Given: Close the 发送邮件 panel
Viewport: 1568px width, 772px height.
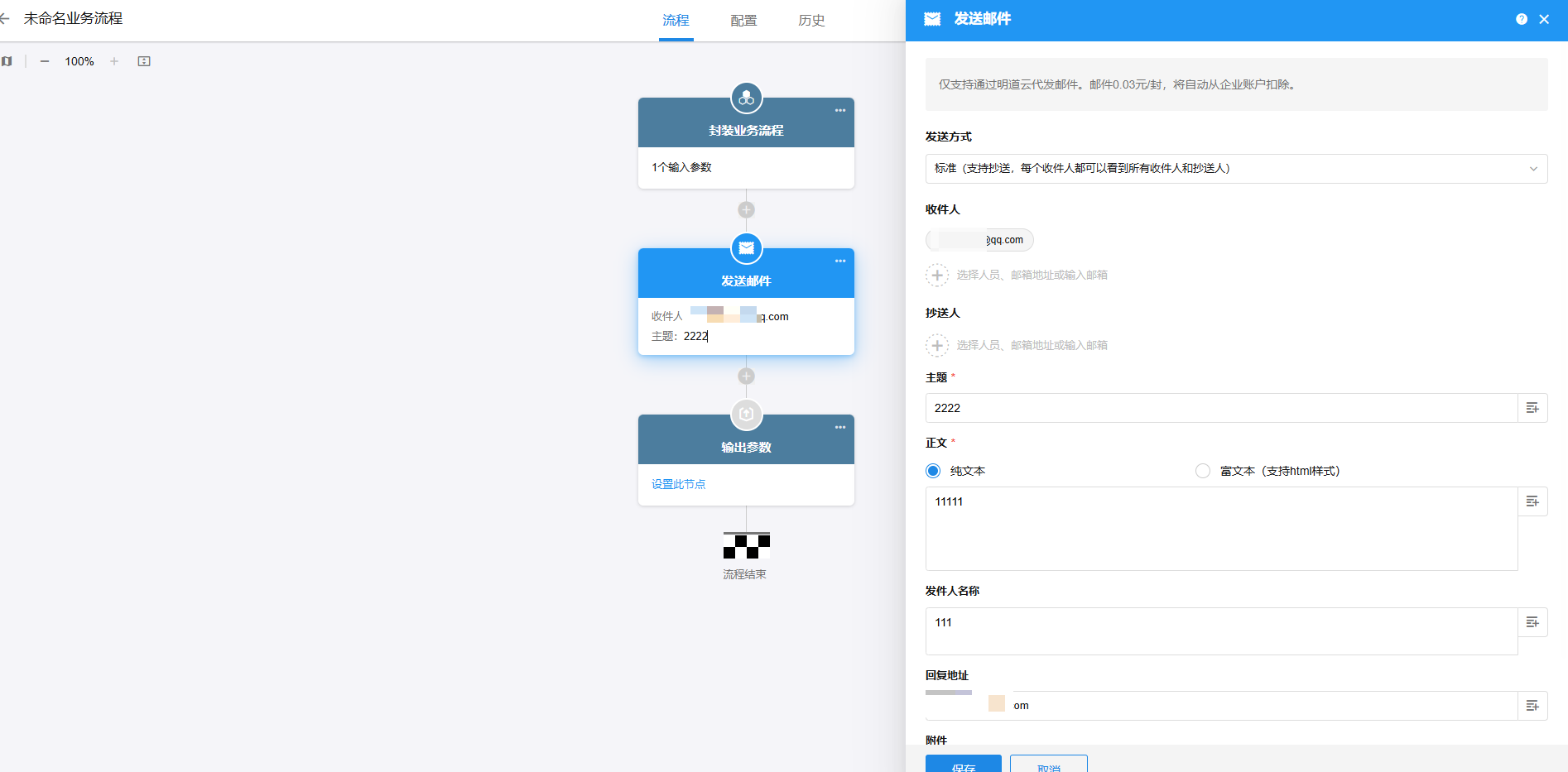Looking at the screenshot, I should point(1544,19).
